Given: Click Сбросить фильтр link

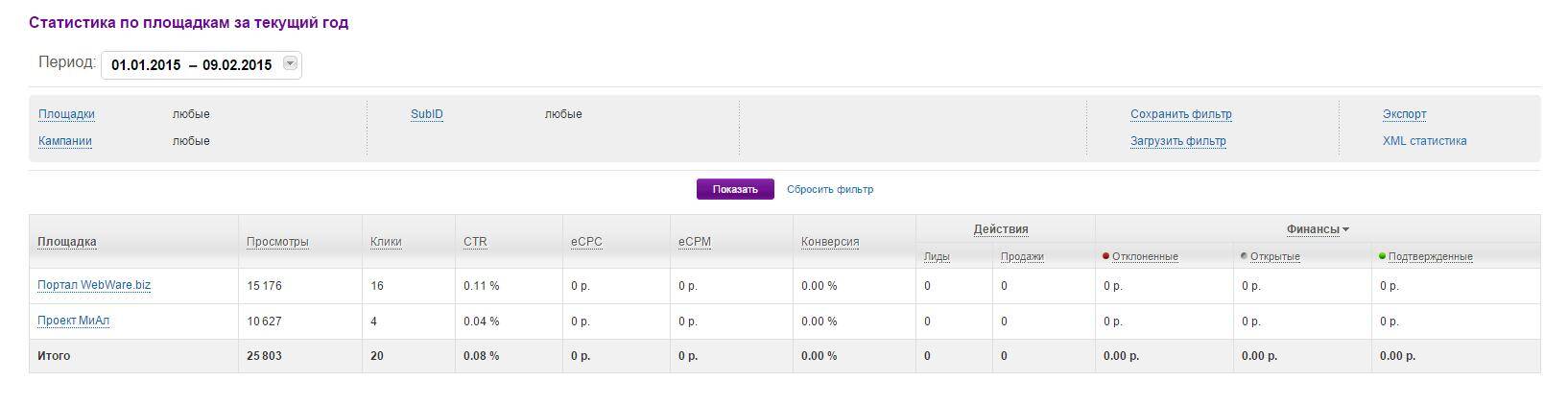Looking at the screenshot, I should (830, 189).
